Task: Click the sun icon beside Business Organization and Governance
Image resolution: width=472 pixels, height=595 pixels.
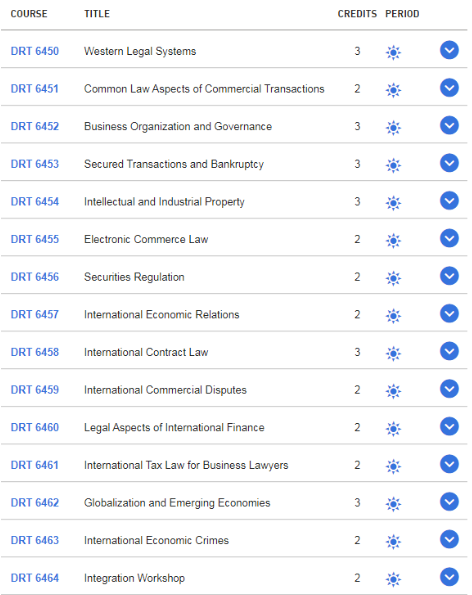Action: click(393, 128)
